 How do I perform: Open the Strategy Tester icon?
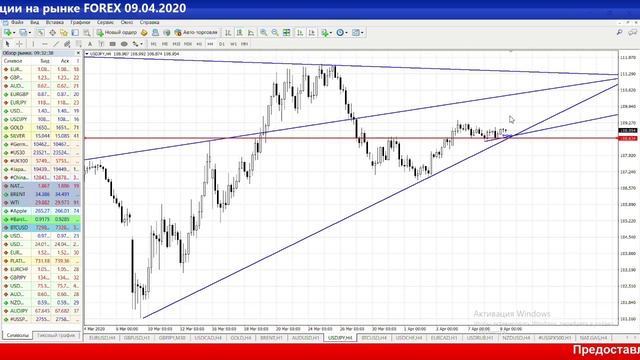pos(87,32)
